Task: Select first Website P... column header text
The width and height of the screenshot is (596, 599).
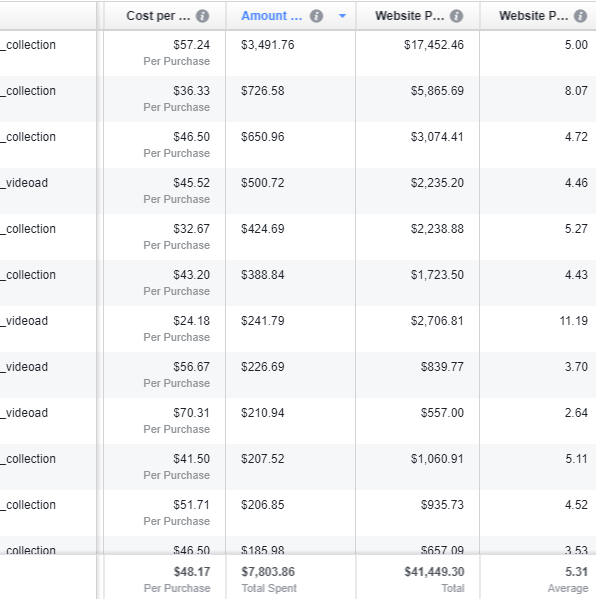Action: tap(410, 16)
